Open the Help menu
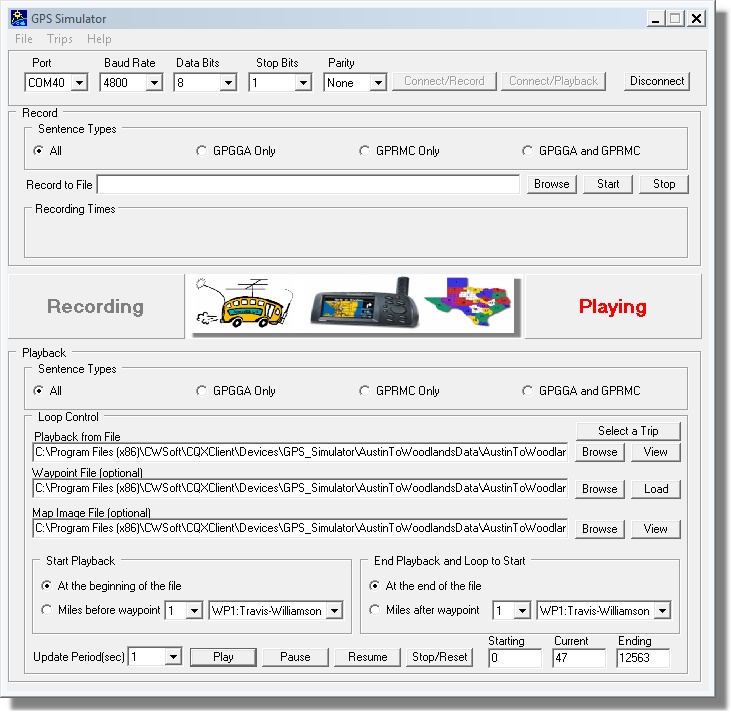731x713 pixels. [x=99, y=39]
